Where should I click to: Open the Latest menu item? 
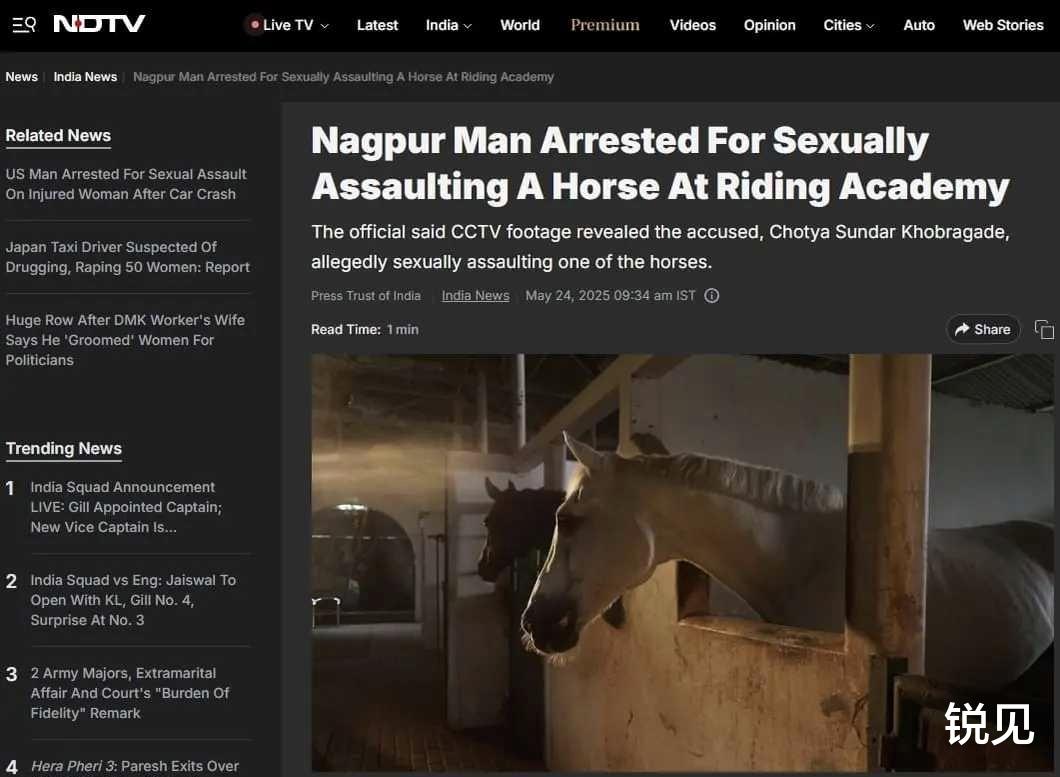point(377,25)
